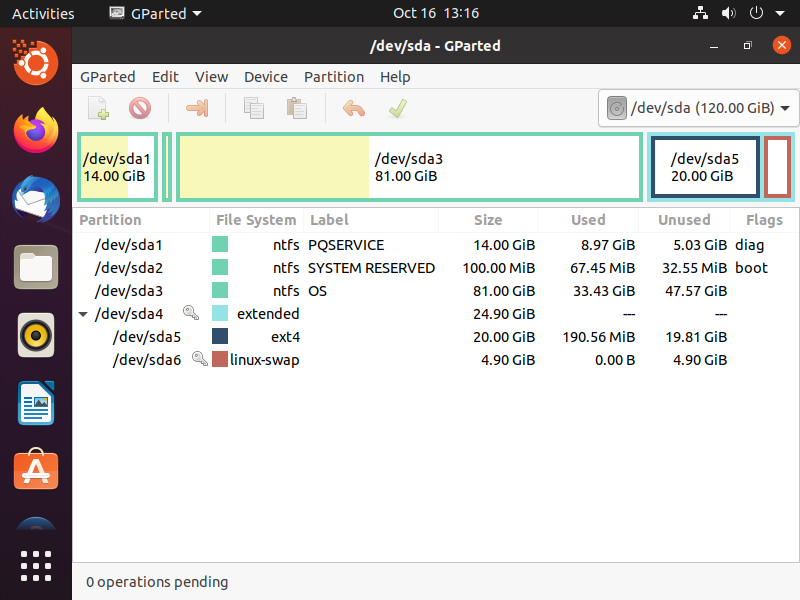The image size is (800, 600).
Task: Click the 24.90 GiB size value
Action: 504,314
